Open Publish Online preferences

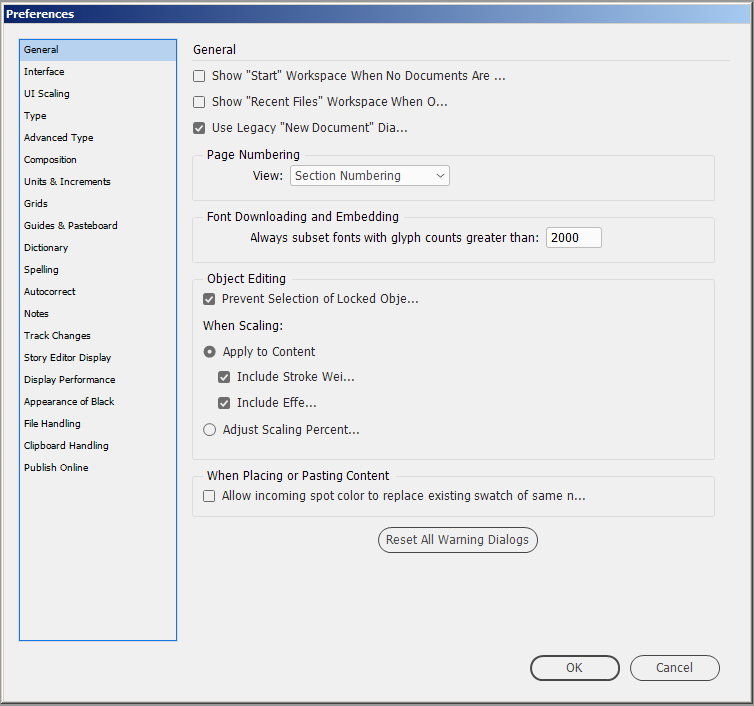click(x=98, y=468)
